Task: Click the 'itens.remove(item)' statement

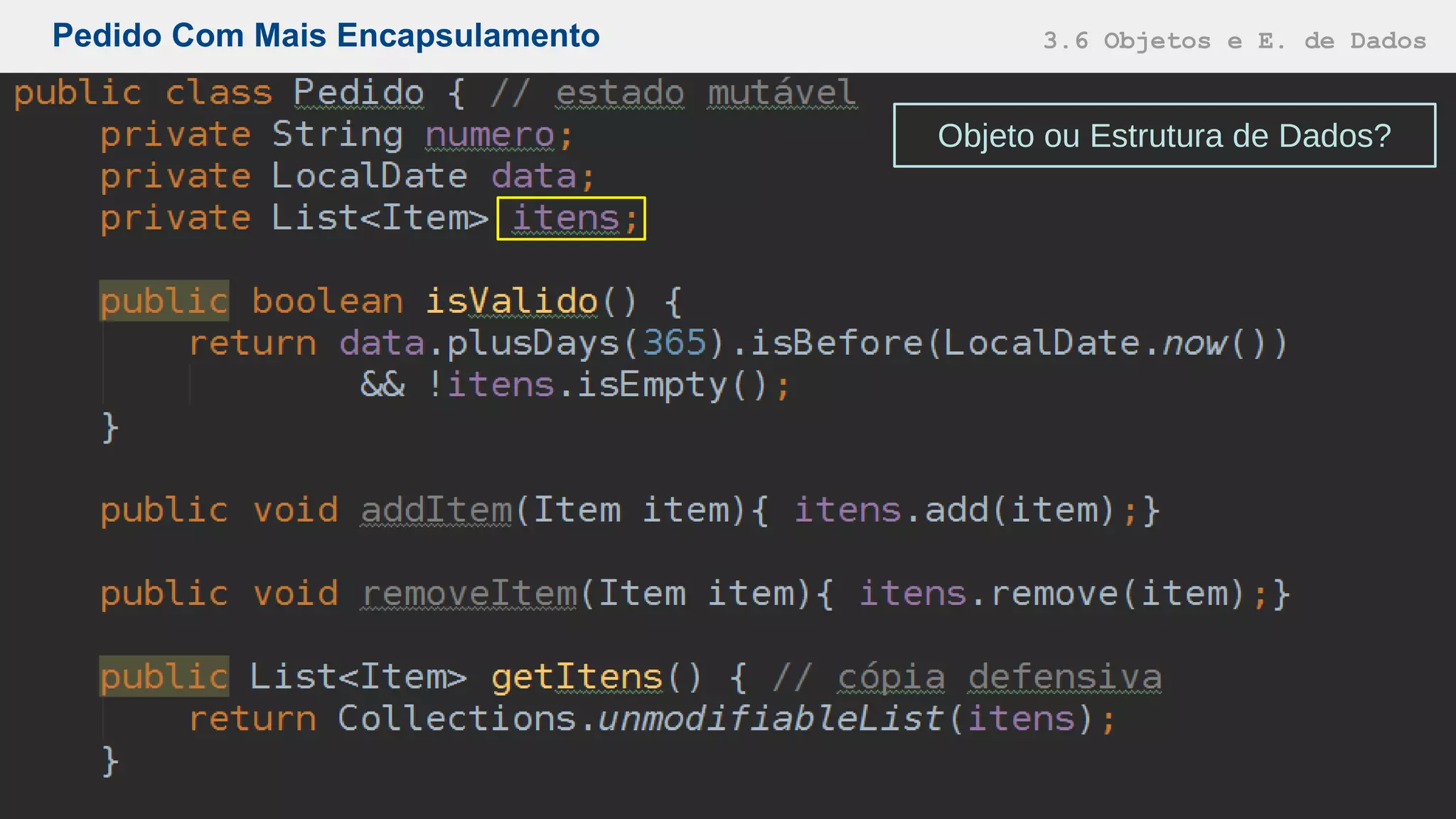Action: [1052, 594]
